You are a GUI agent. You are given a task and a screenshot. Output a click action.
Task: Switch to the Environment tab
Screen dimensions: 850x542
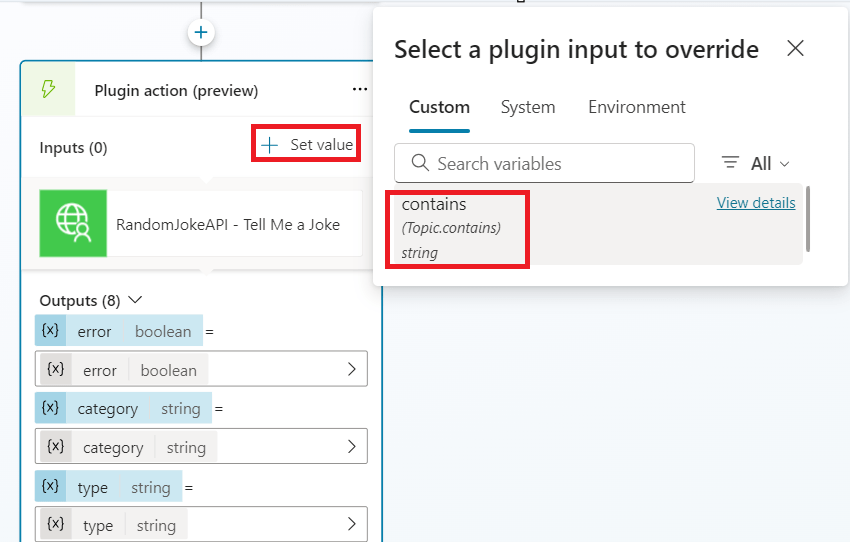(x=636, y=107)
